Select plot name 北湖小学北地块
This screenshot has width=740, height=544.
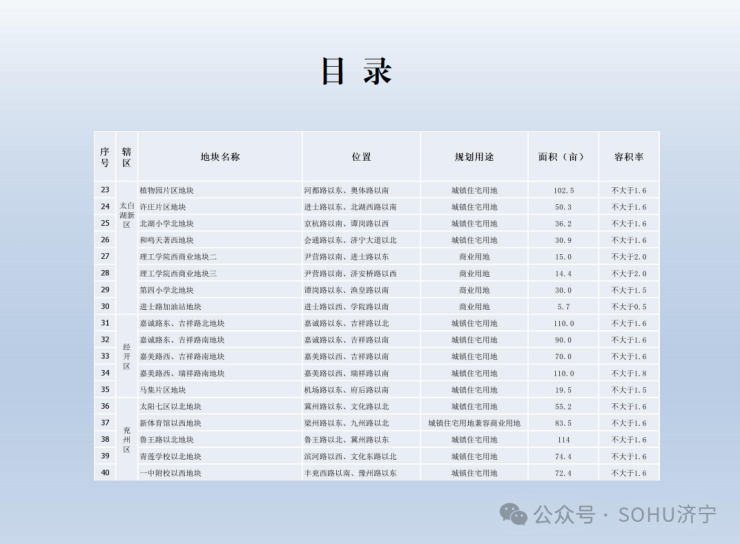[x=167, y=224]
